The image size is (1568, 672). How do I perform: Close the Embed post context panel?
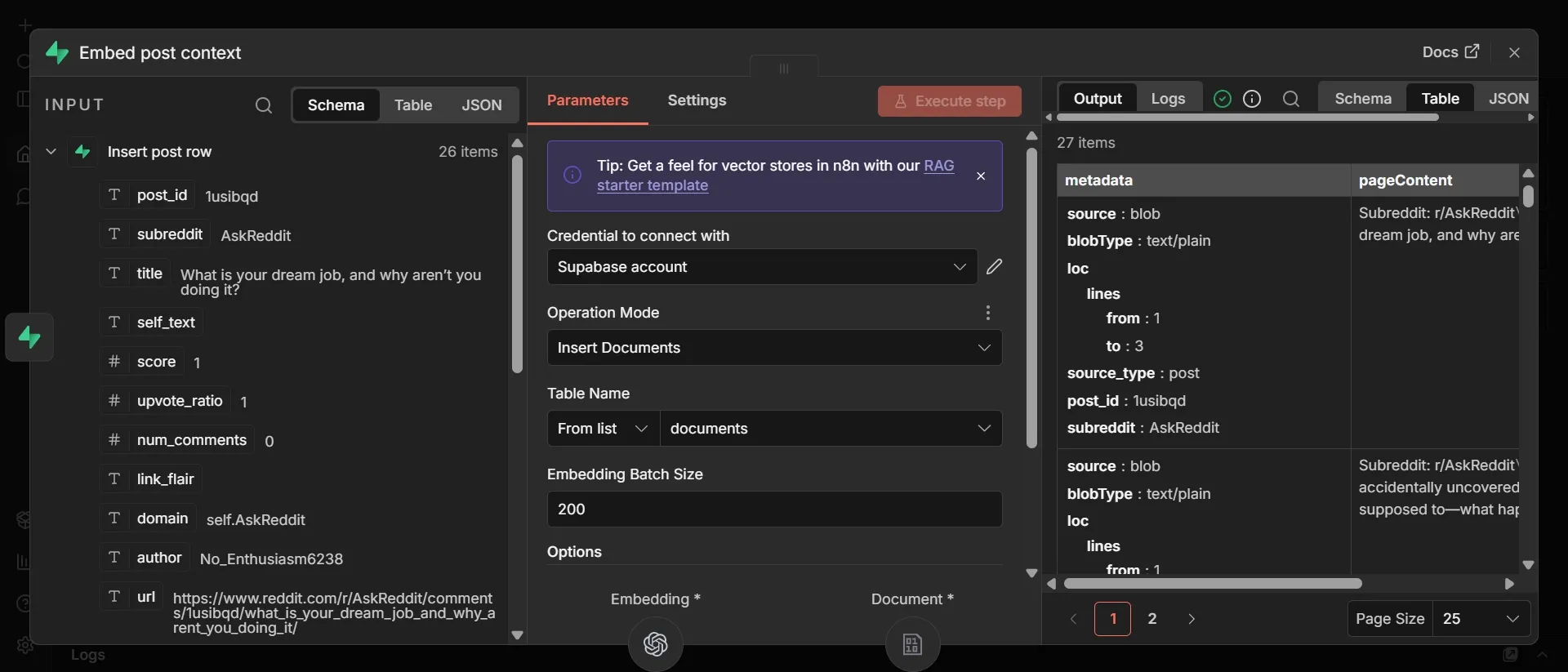[x=1514, y=52]
